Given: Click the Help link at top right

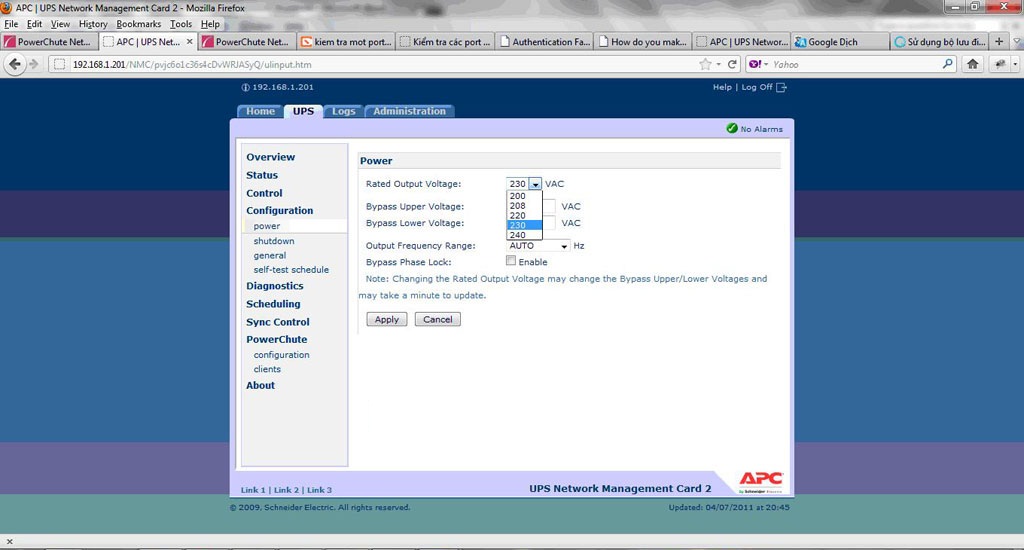Looking at the screenshot, I should click(x=722, y=87).
